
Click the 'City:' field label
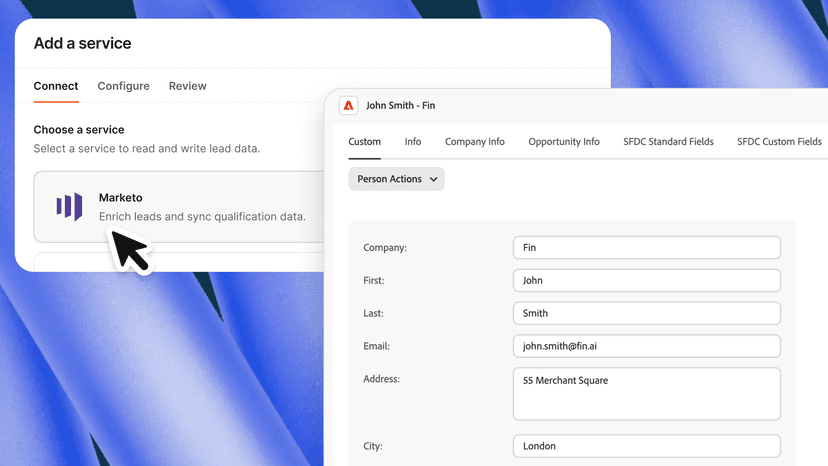pos(373,446)
